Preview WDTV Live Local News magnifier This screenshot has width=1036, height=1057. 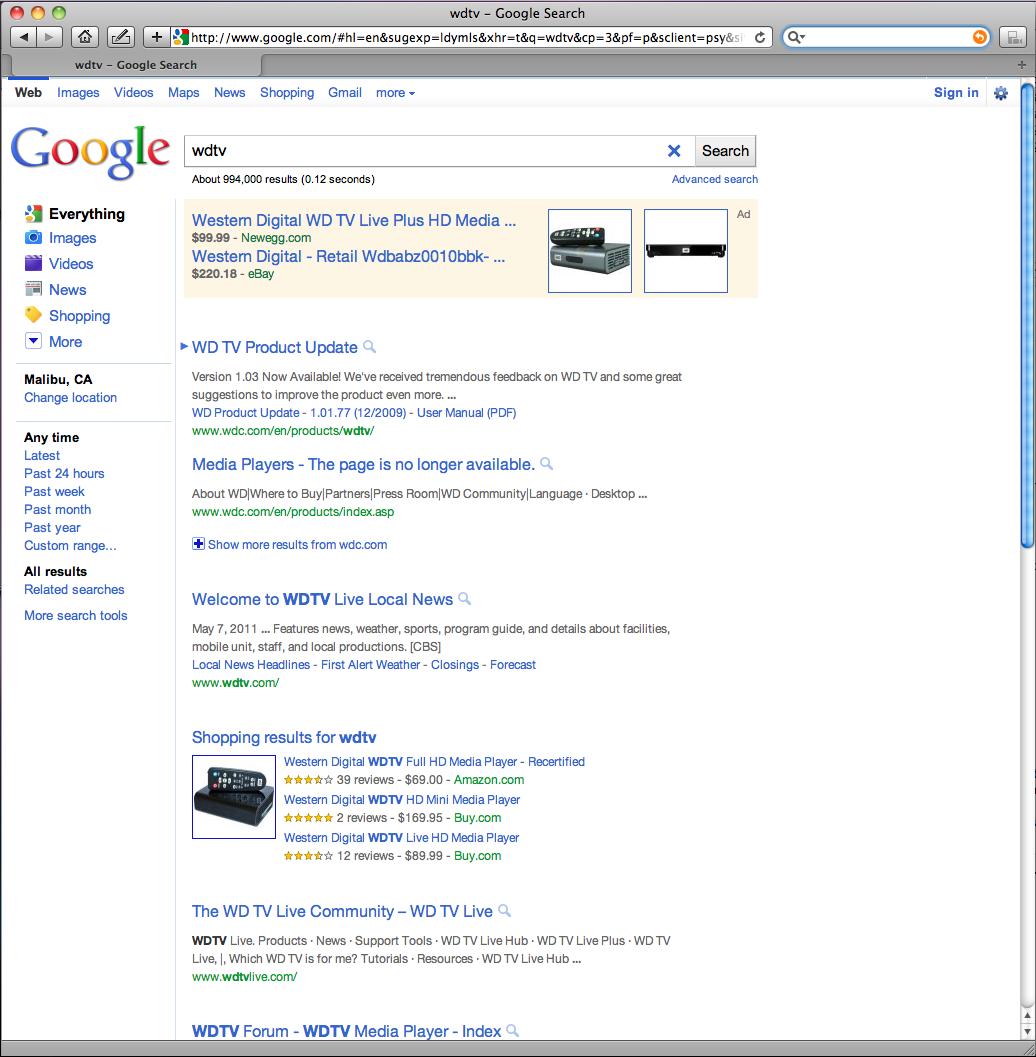464,599
